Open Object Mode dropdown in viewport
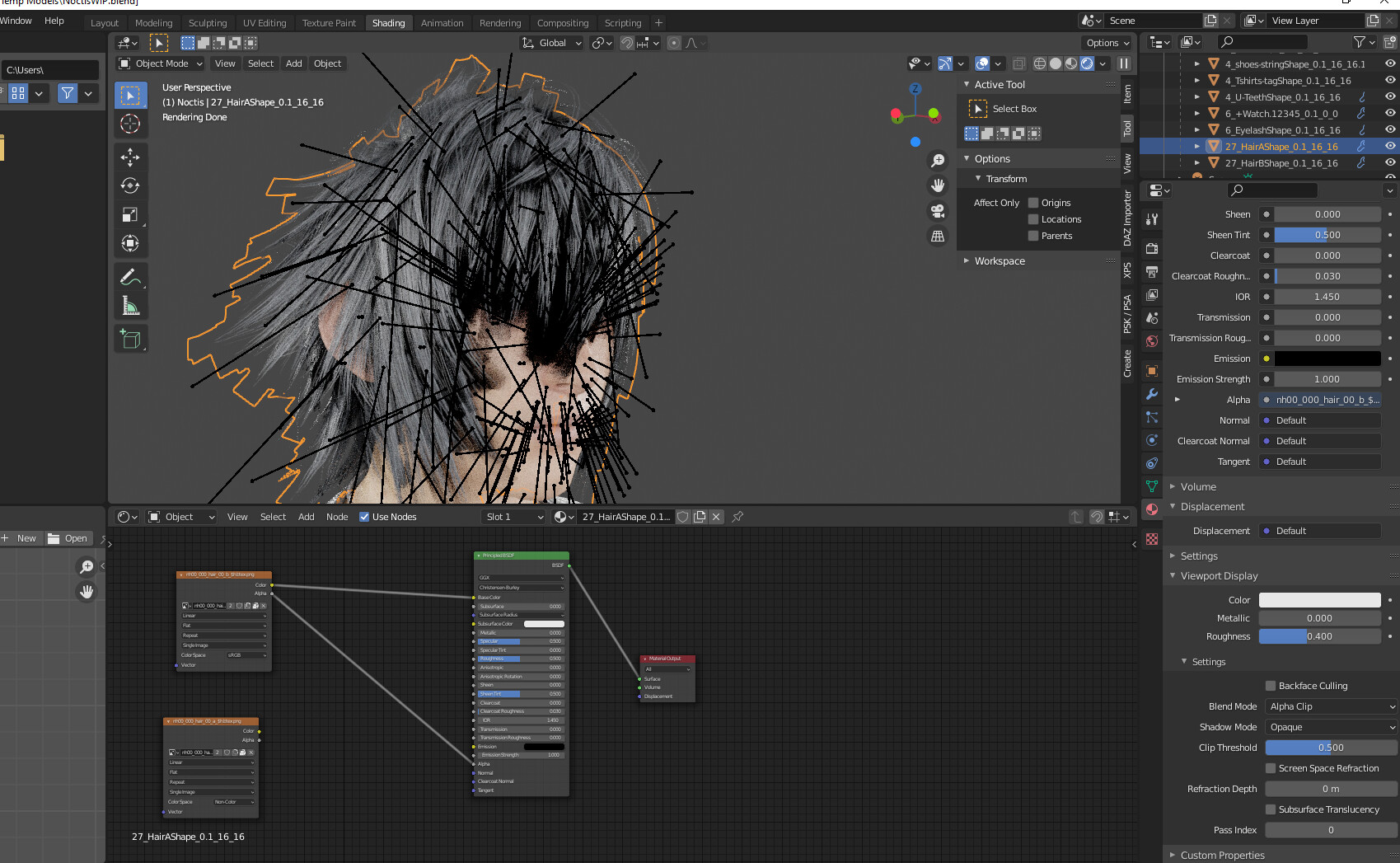The height and width of the screenshot is (863, 1400). (161, 63)
